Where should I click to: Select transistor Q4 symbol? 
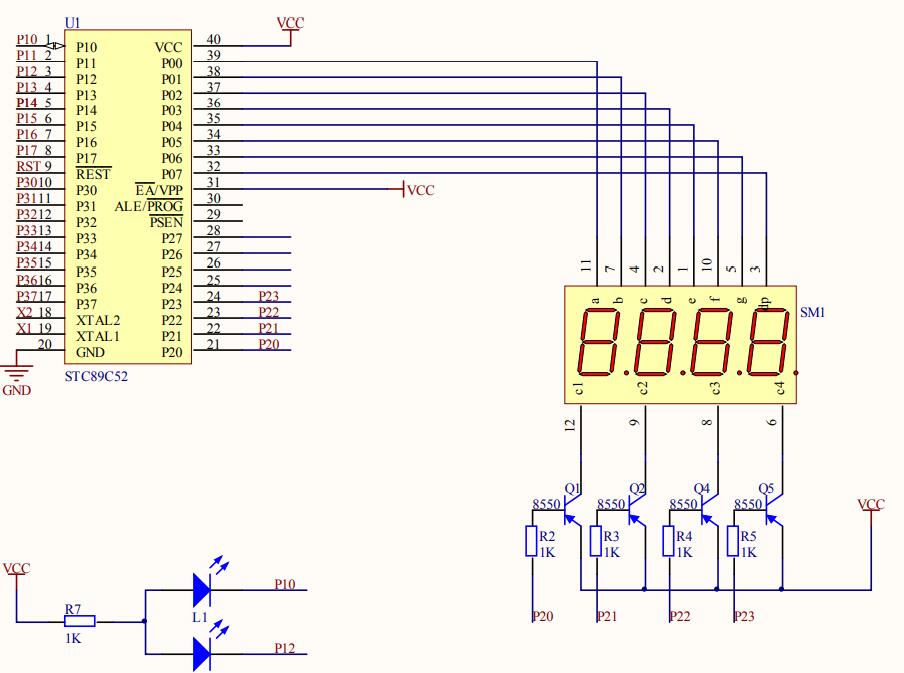(708, 510)
